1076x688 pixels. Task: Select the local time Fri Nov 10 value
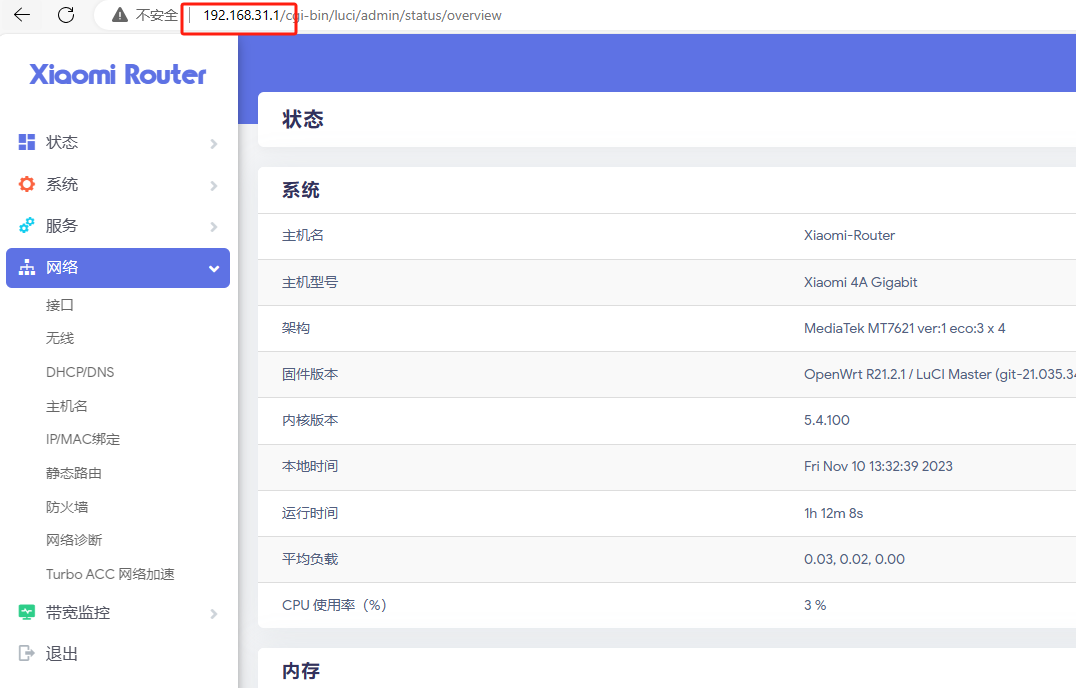(878, 466)
